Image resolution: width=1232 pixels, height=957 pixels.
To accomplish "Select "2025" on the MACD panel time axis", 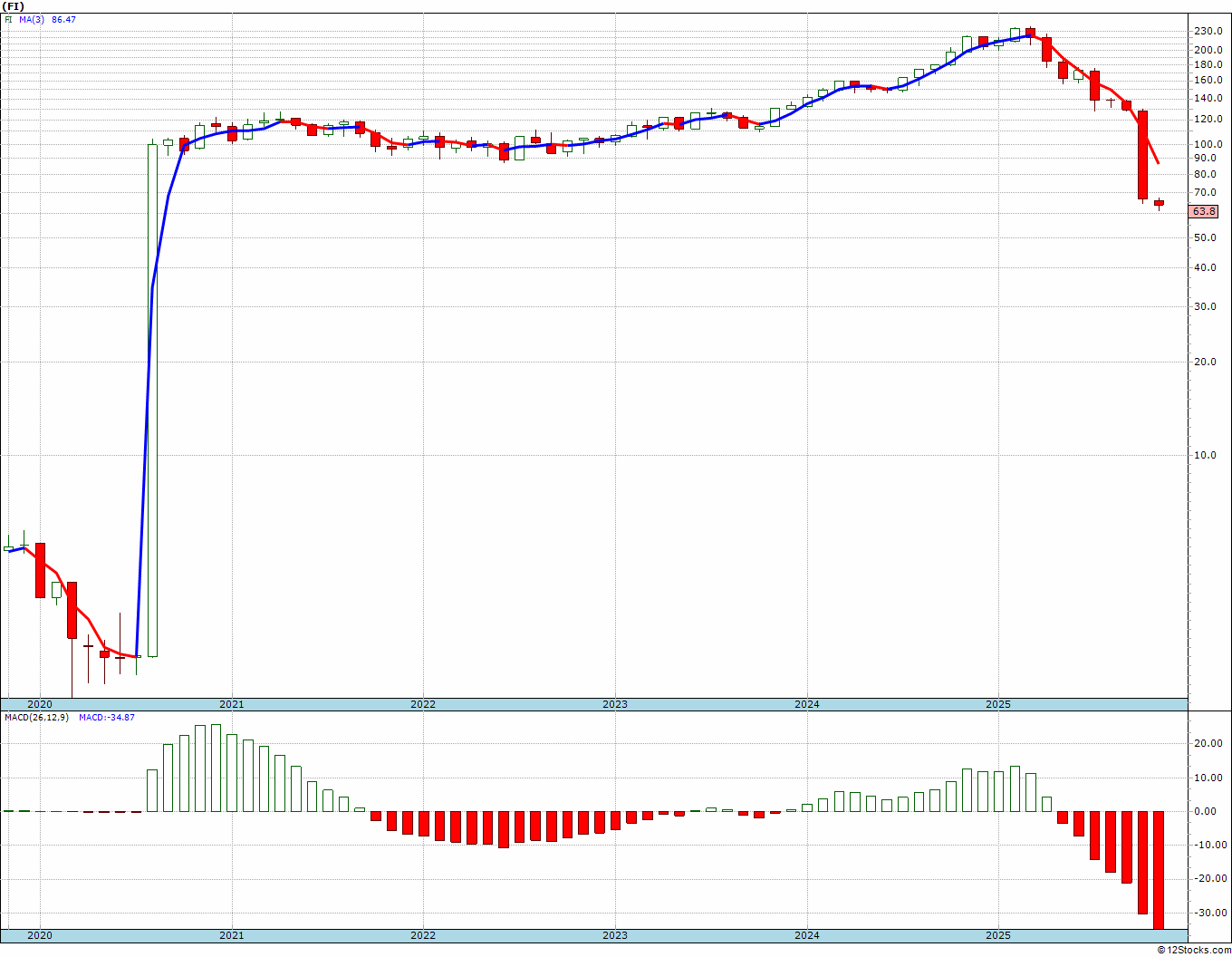I will [x=998, y=935].
